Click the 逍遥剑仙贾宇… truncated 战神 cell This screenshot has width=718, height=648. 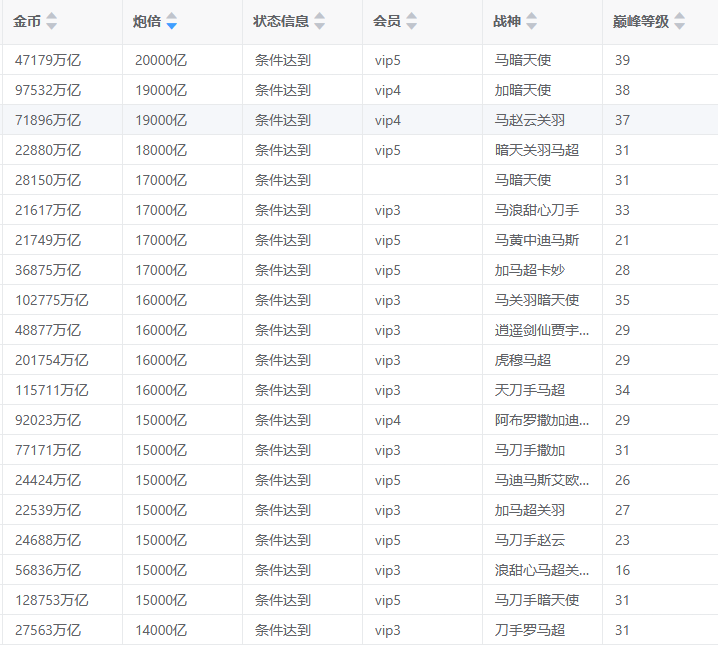click(542, 330)
